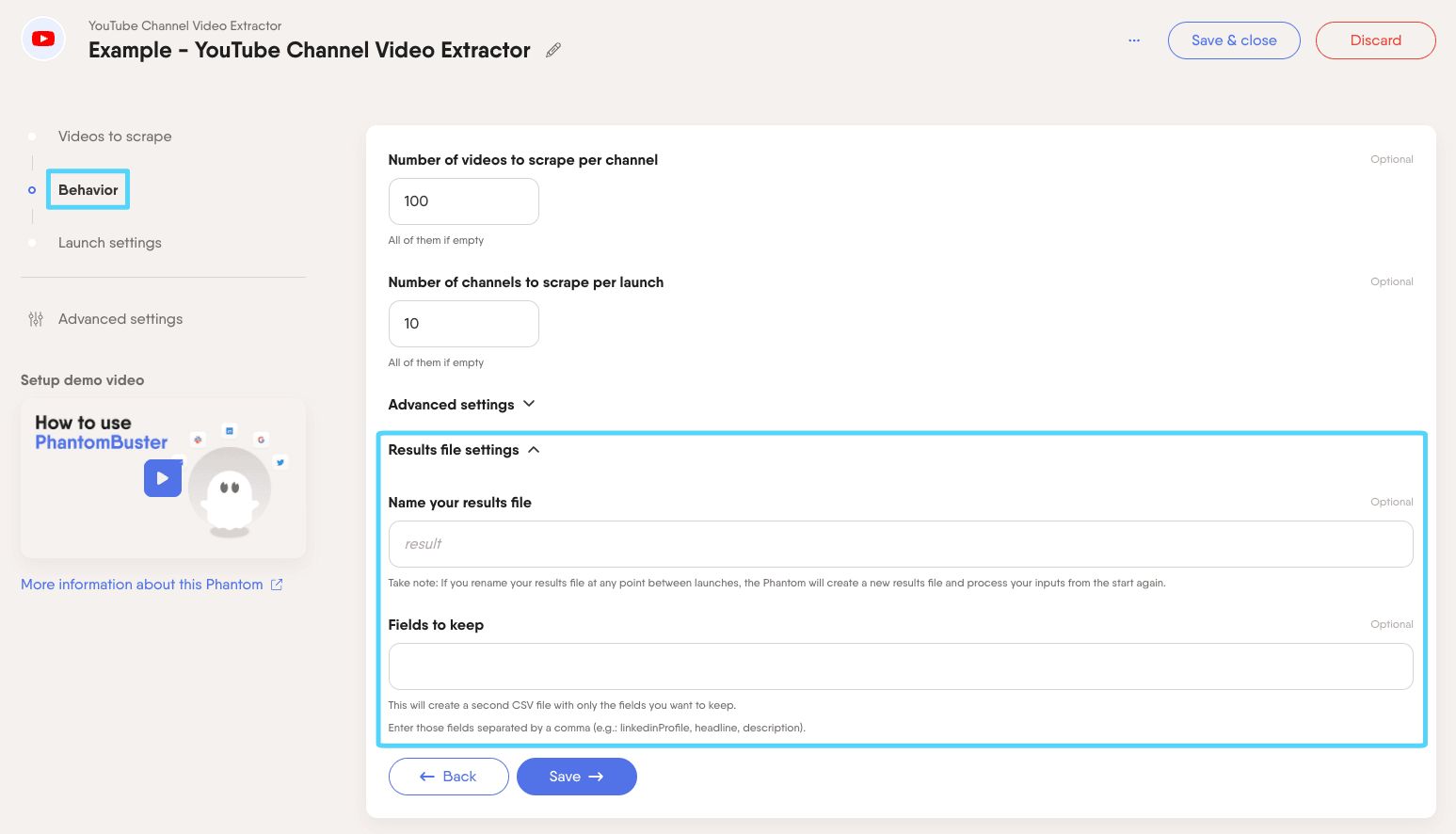1456x834 pixels.
Task: Go to Videos to scrape step
Action: point(115,136)
